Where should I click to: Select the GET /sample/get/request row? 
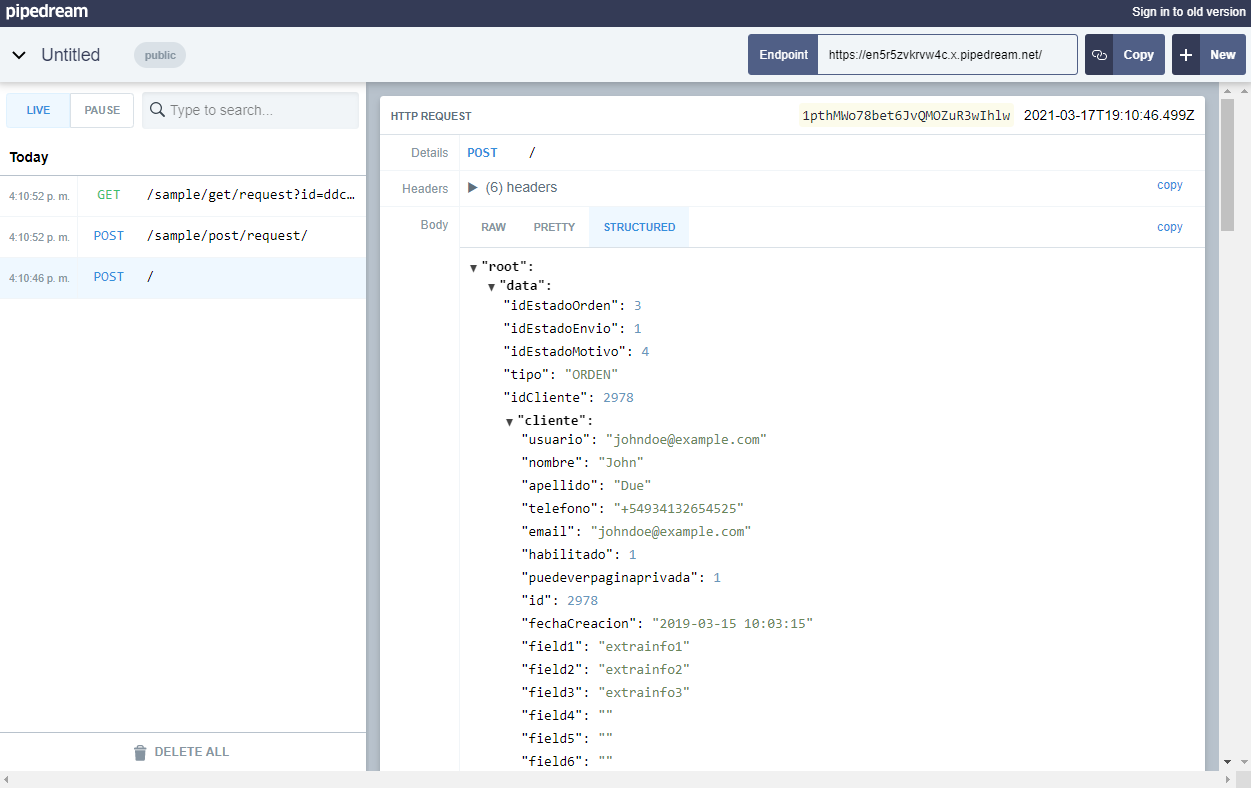tap(183, 196)
